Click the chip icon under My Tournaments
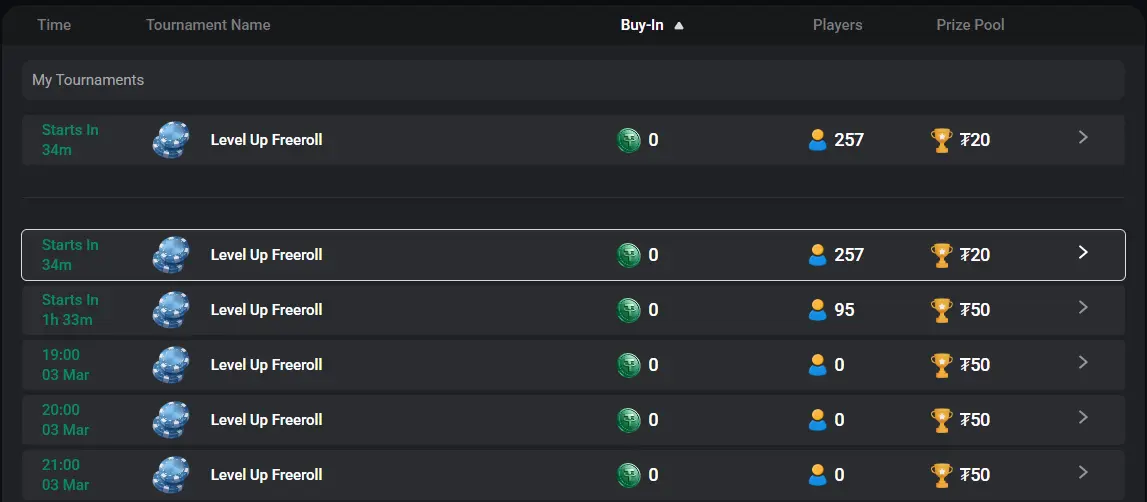The height and width of the screenshot is (502, 1147). [x=171, y=140]
